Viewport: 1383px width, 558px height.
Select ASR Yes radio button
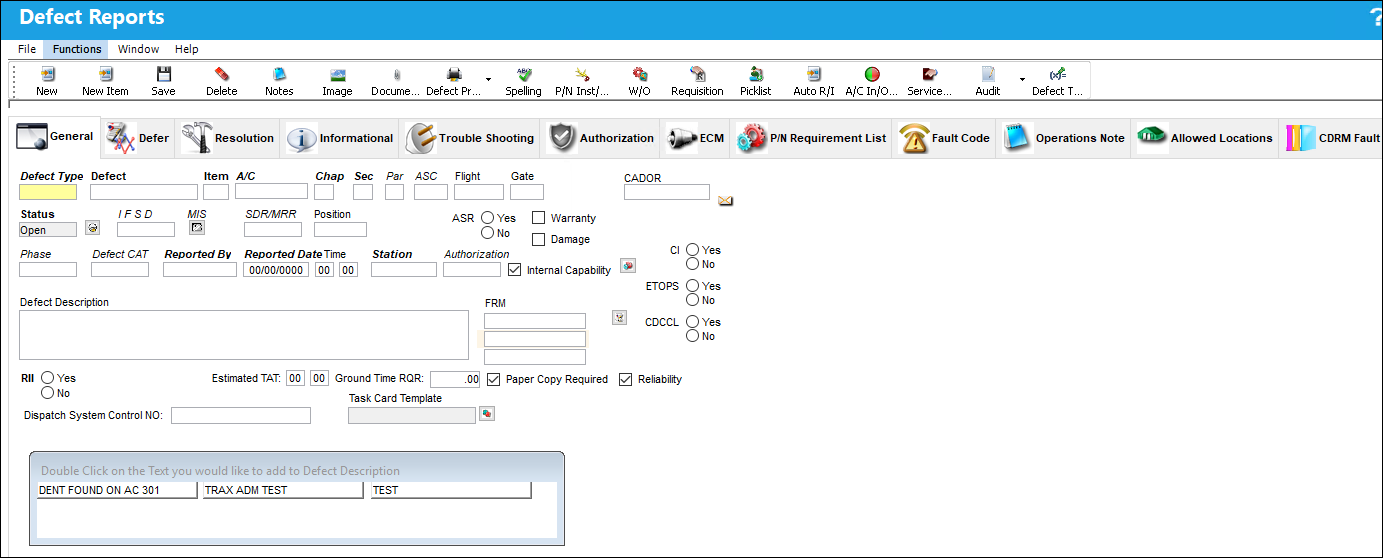[x=488, y=218]
